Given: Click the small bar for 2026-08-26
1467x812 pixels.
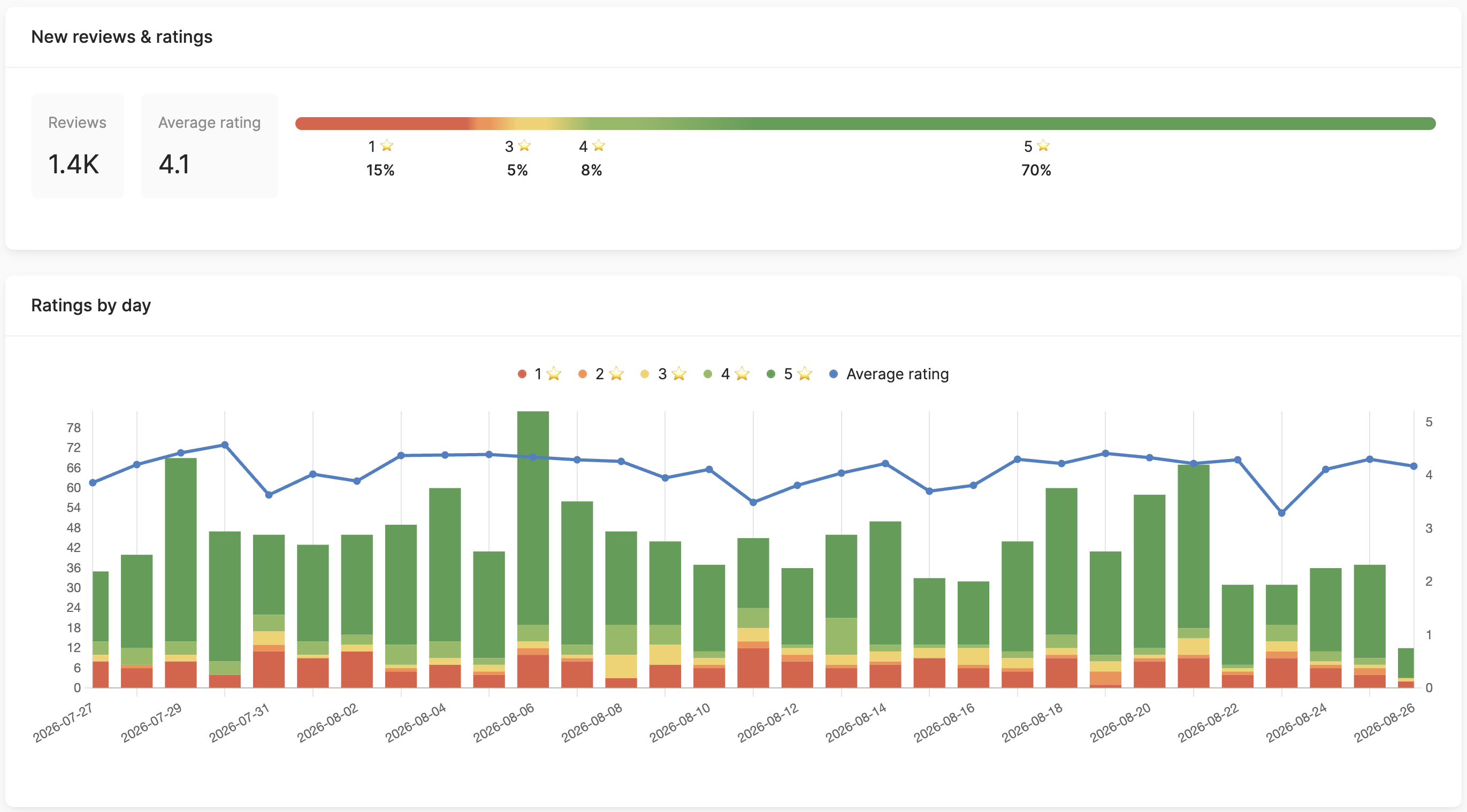Looking at the screenshot, I should coord(1406,668).
